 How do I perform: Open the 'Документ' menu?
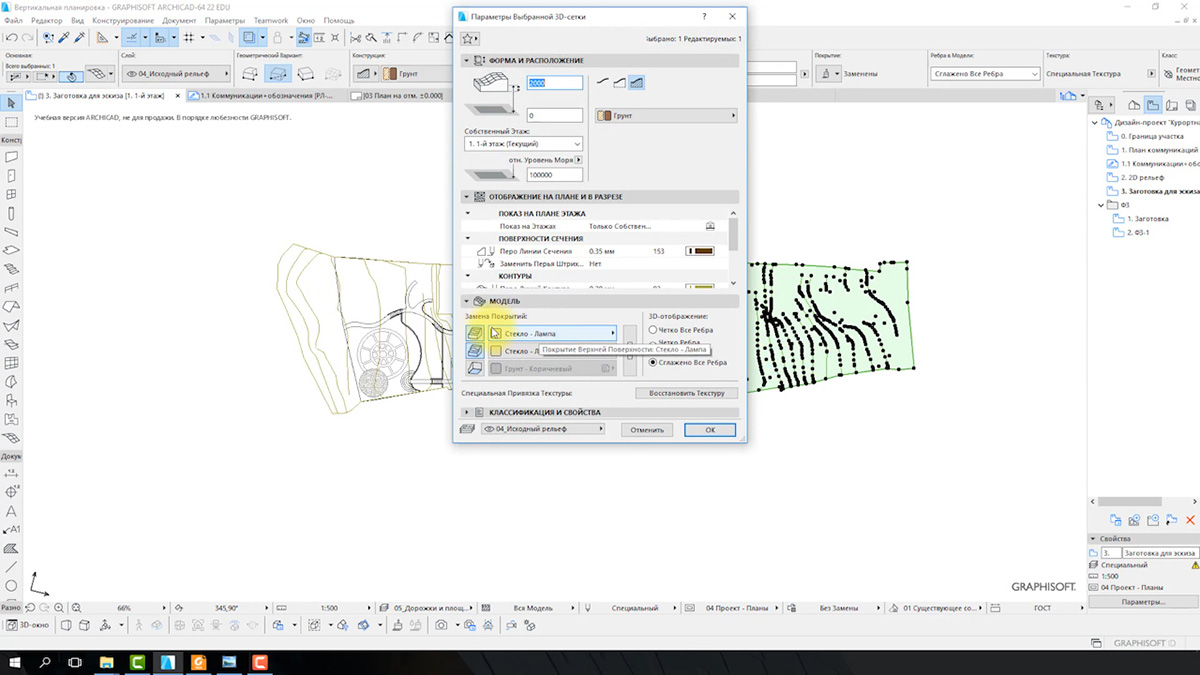click(x=179, y=20)
